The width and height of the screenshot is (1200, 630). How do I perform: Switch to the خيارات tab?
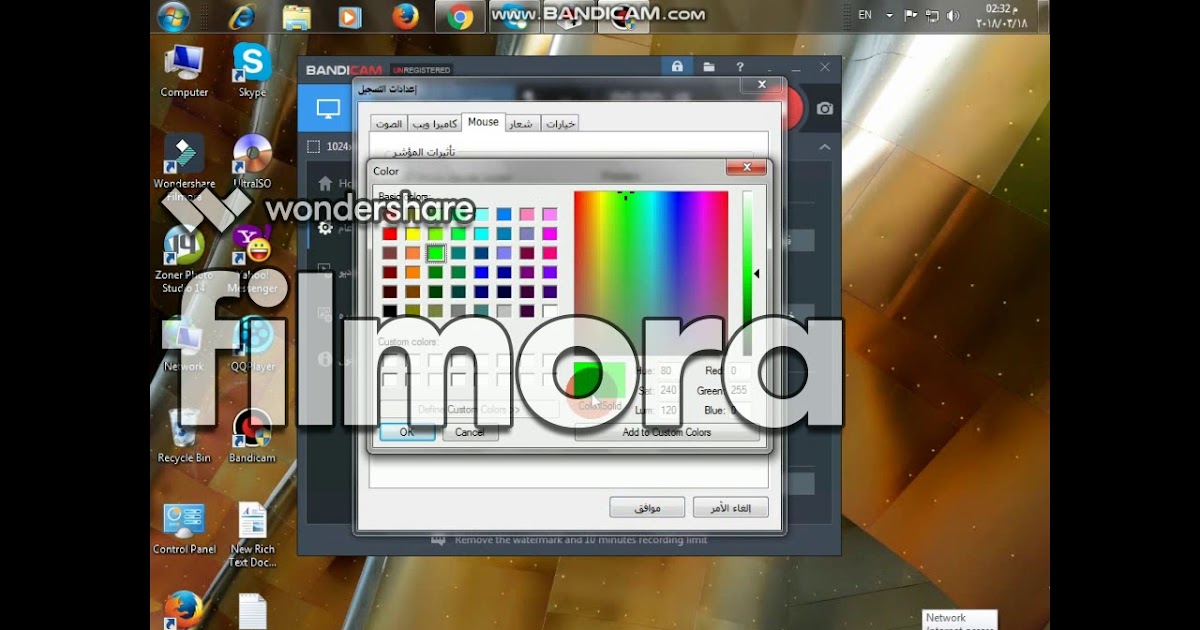click(560, 124)
